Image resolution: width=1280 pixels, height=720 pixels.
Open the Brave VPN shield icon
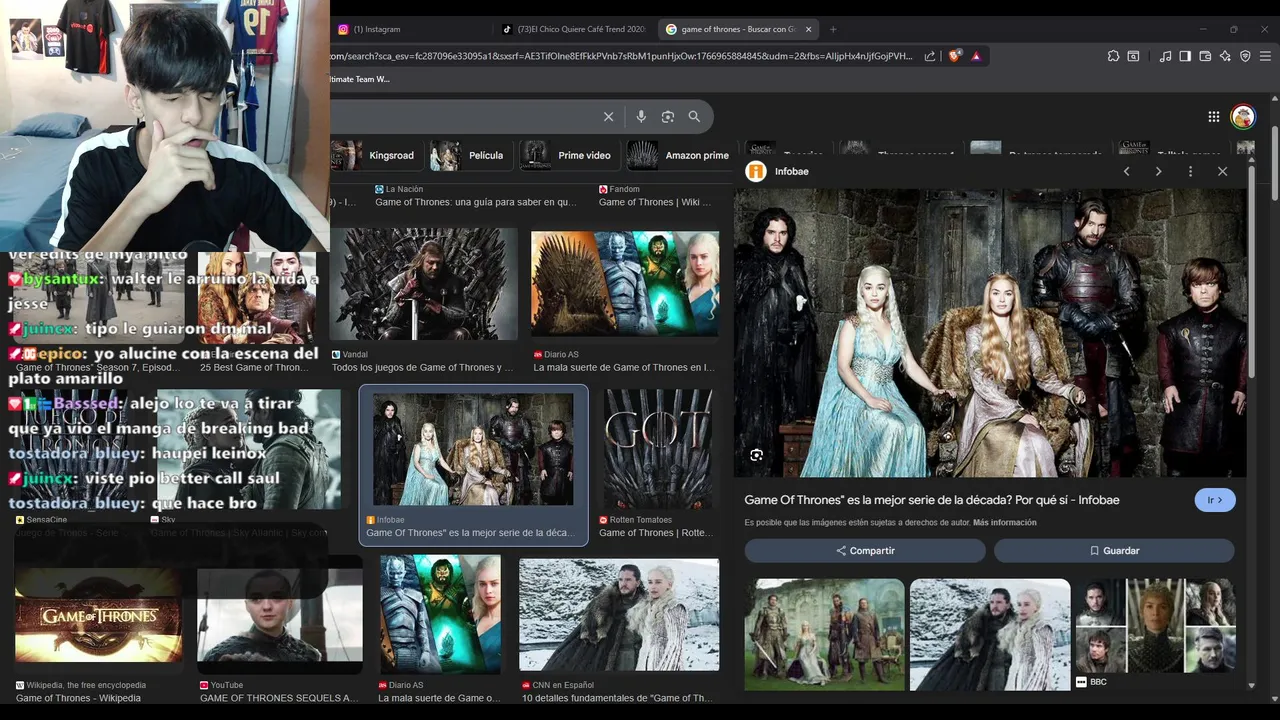[1245, 56]
